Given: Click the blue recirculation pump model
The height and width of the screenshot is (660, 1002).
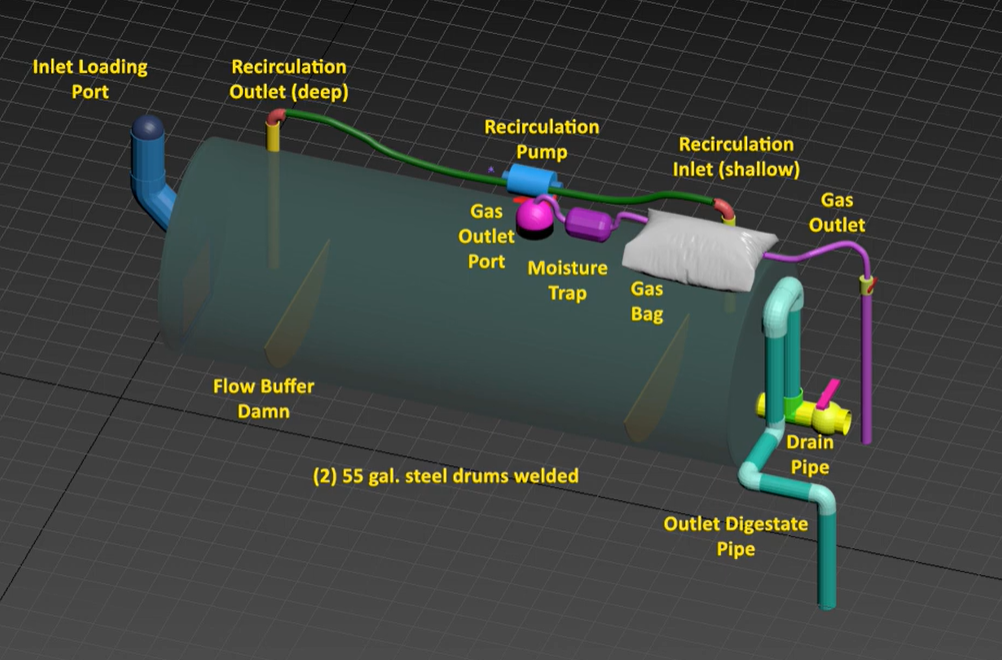Looking at the screenshot, I should point(534,180).
